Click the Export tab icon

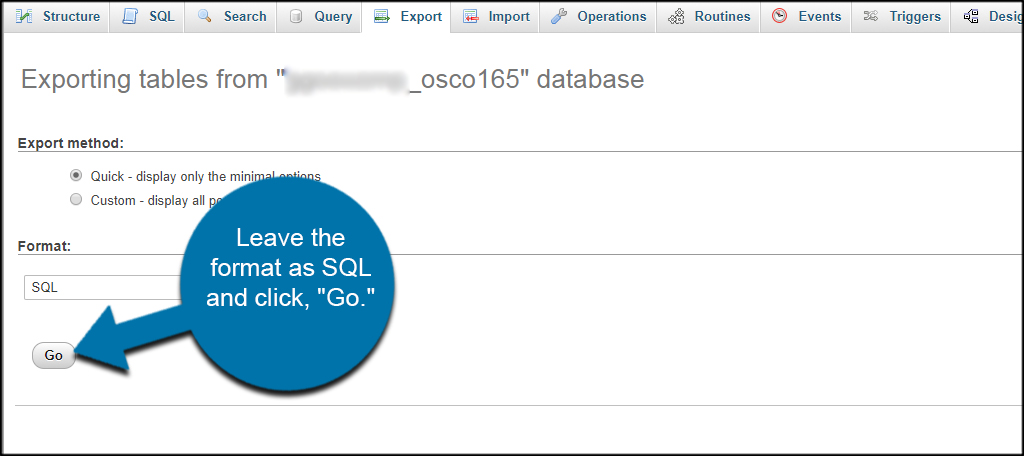[x=382, y=16]
